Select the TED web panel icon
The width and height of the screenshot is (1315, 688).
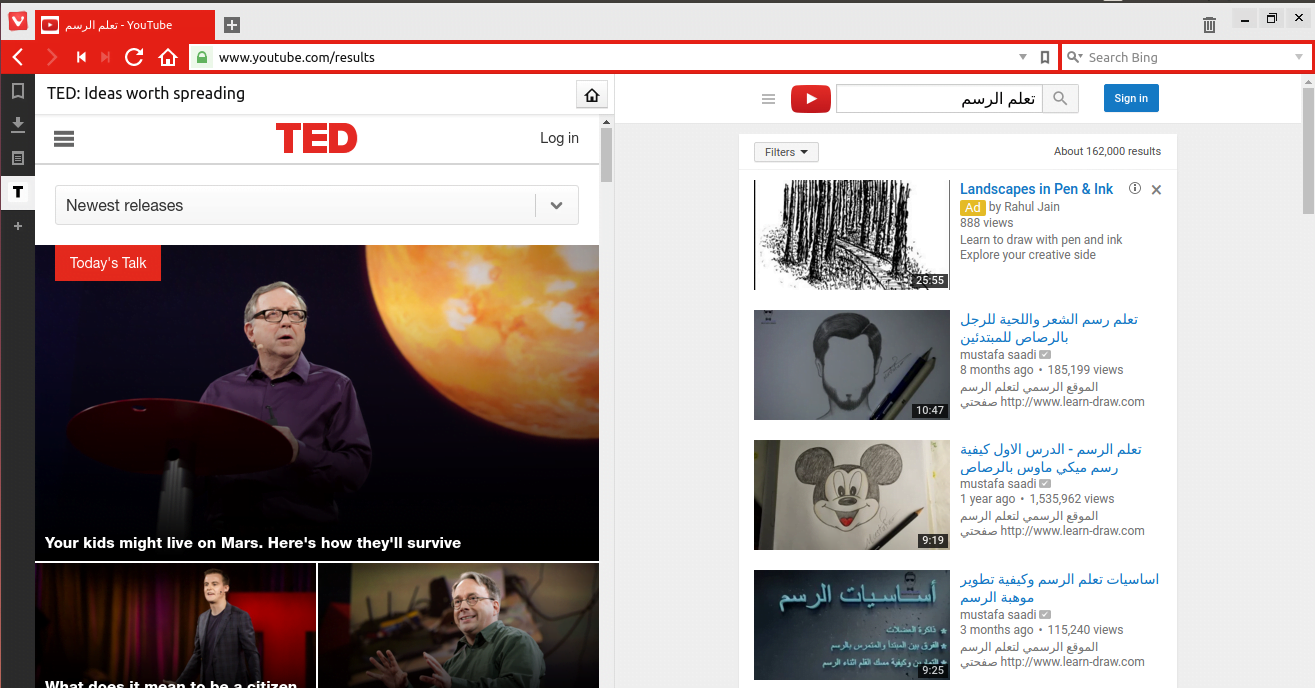pos(17,191)
